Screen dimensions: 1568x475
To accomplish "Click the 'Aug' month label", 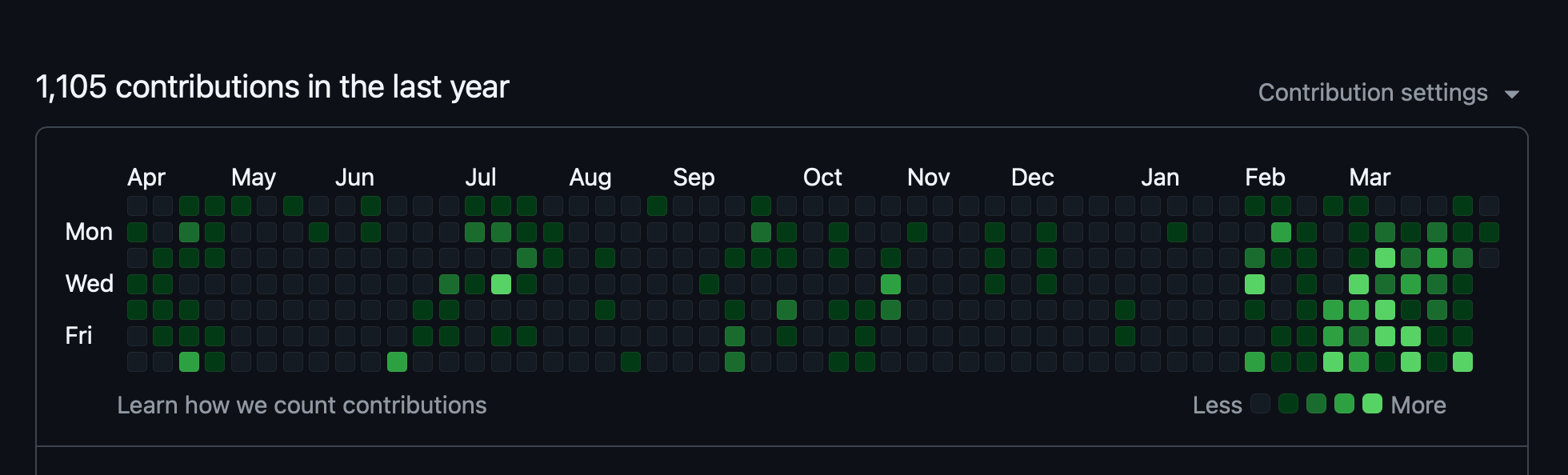I will click(590, 178).
